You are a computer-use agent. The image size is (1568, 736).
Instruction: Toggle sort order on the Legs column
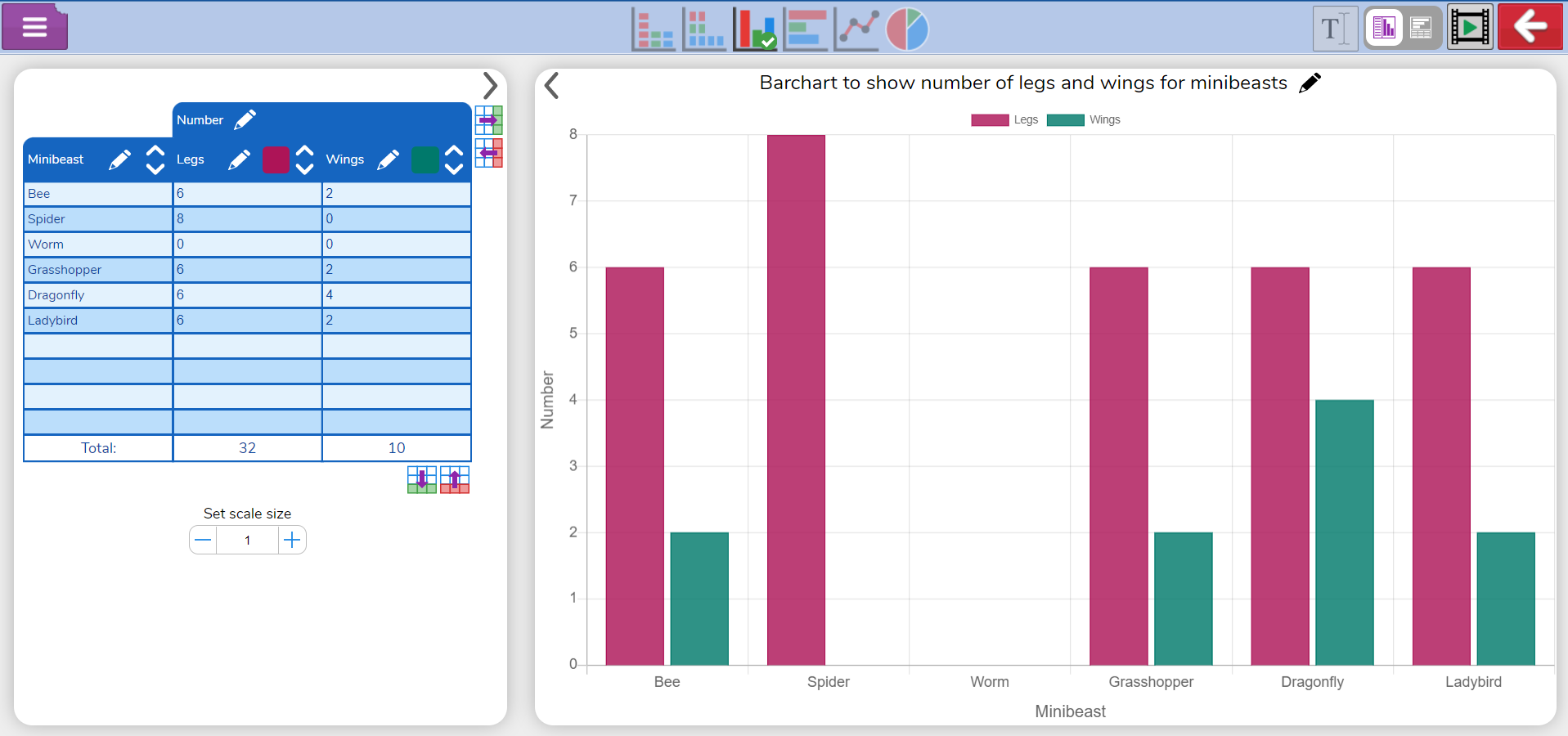tap(304, 159)
